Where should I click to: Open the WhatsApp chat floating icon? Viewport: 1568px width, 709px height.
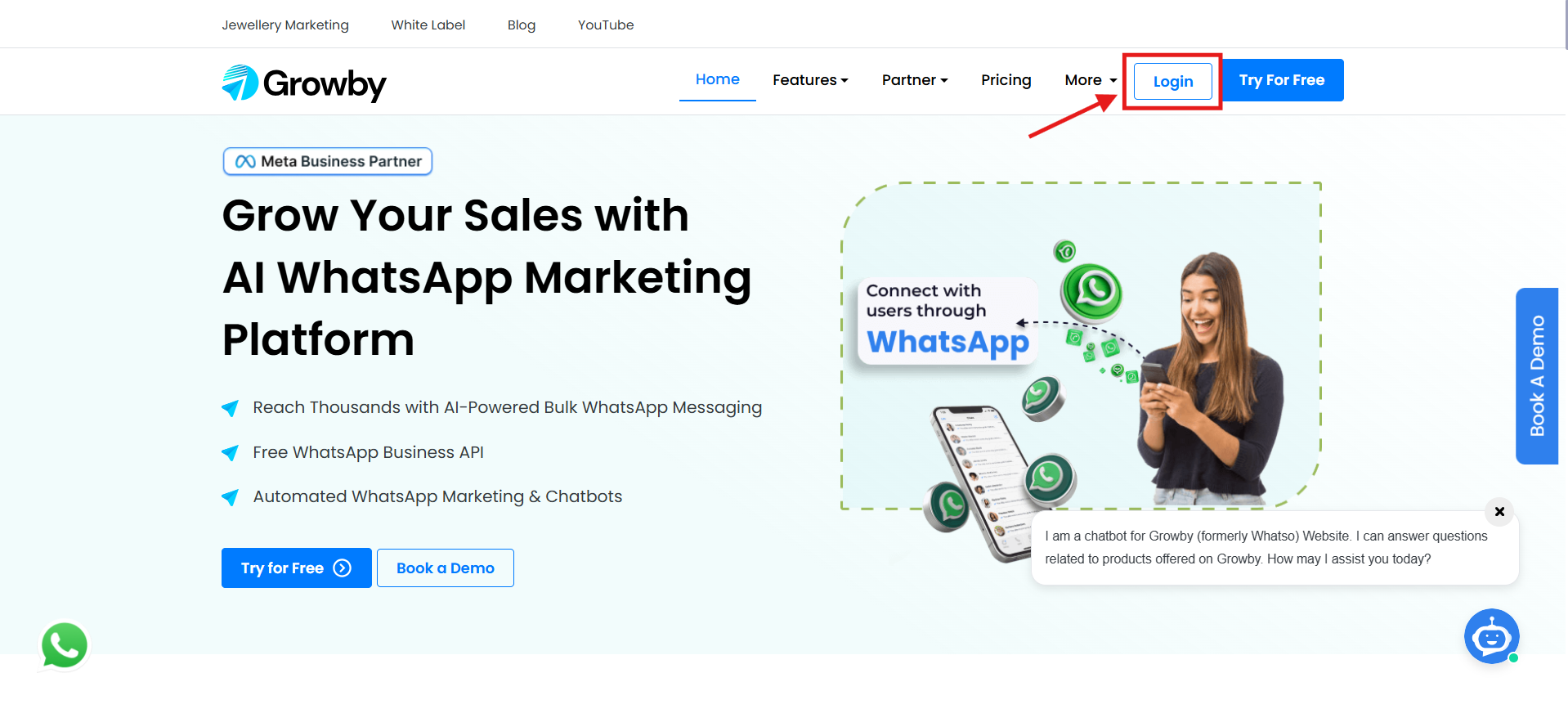tap(65, 645)
